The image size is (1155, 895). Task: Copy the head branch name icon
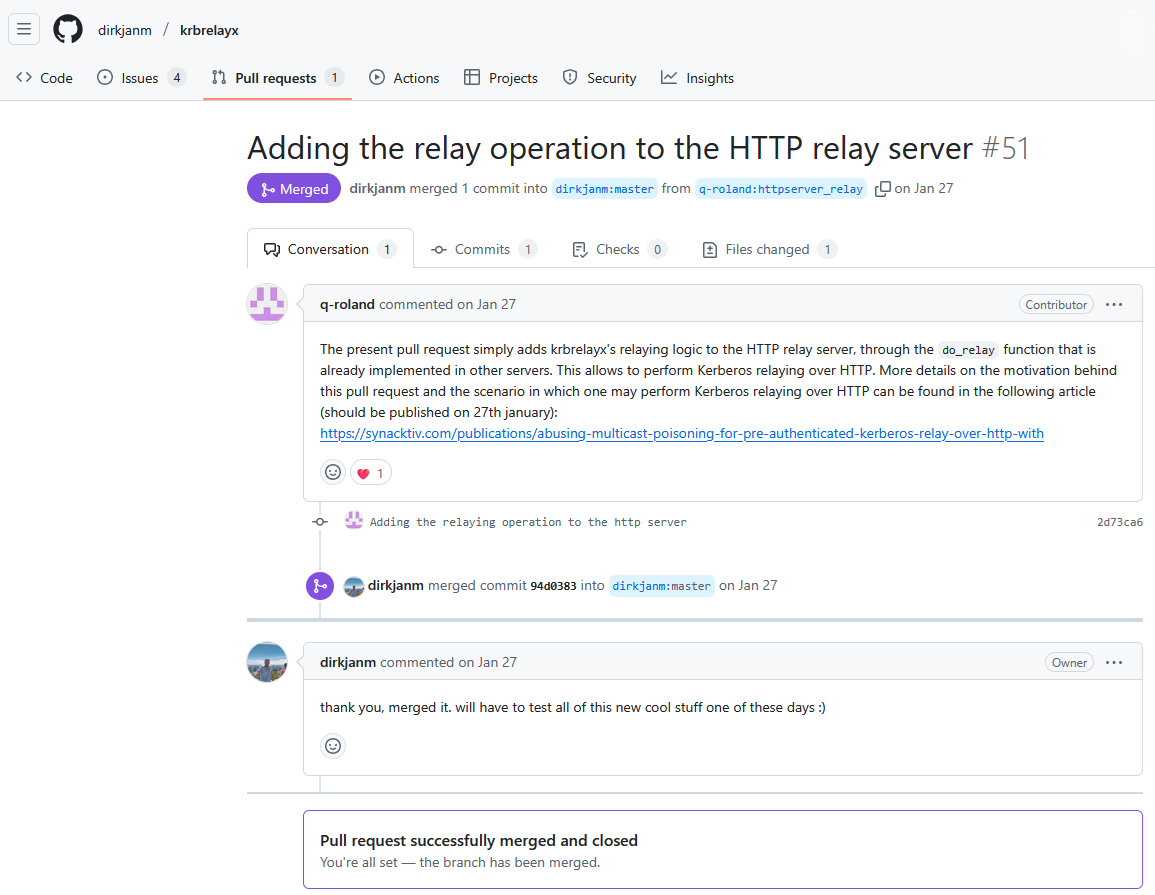(882, 189)
